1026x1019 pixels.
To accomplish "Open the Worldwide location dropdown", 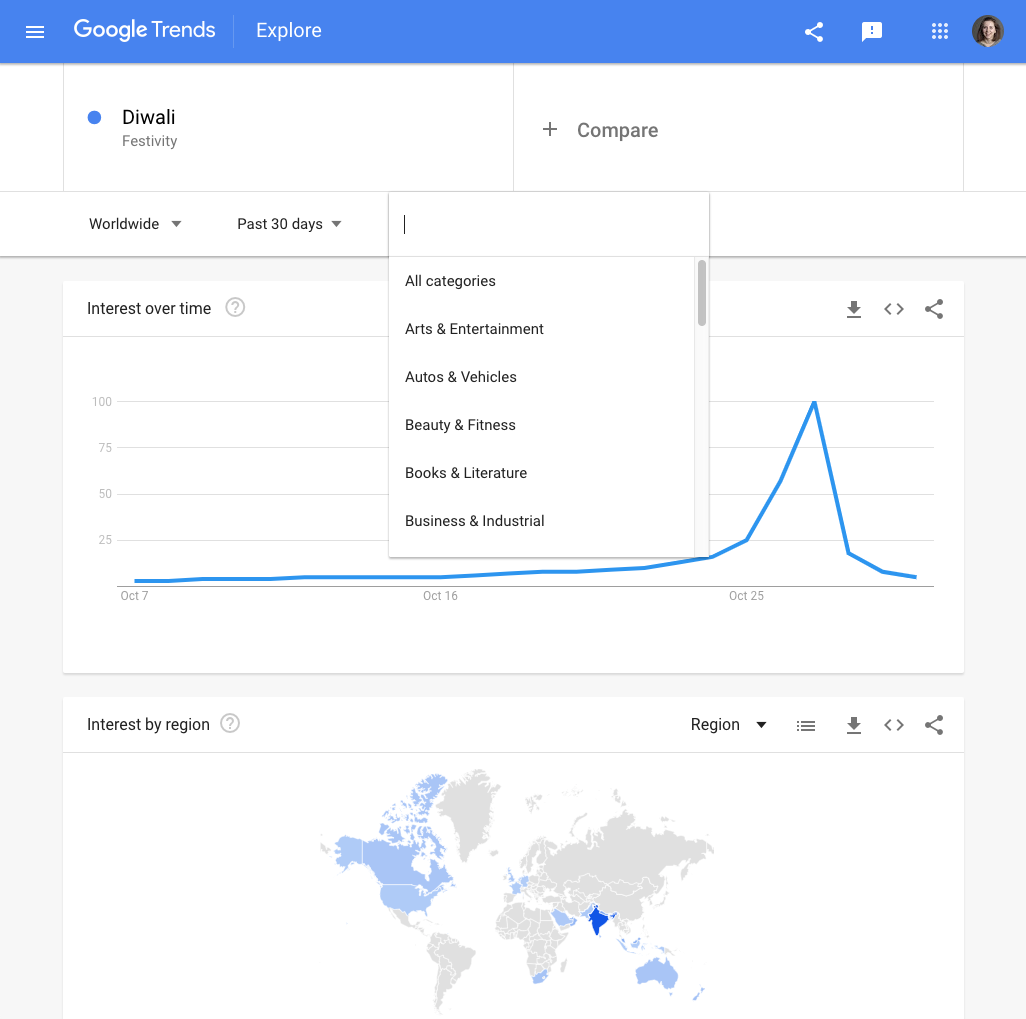I will coord(135,224).
